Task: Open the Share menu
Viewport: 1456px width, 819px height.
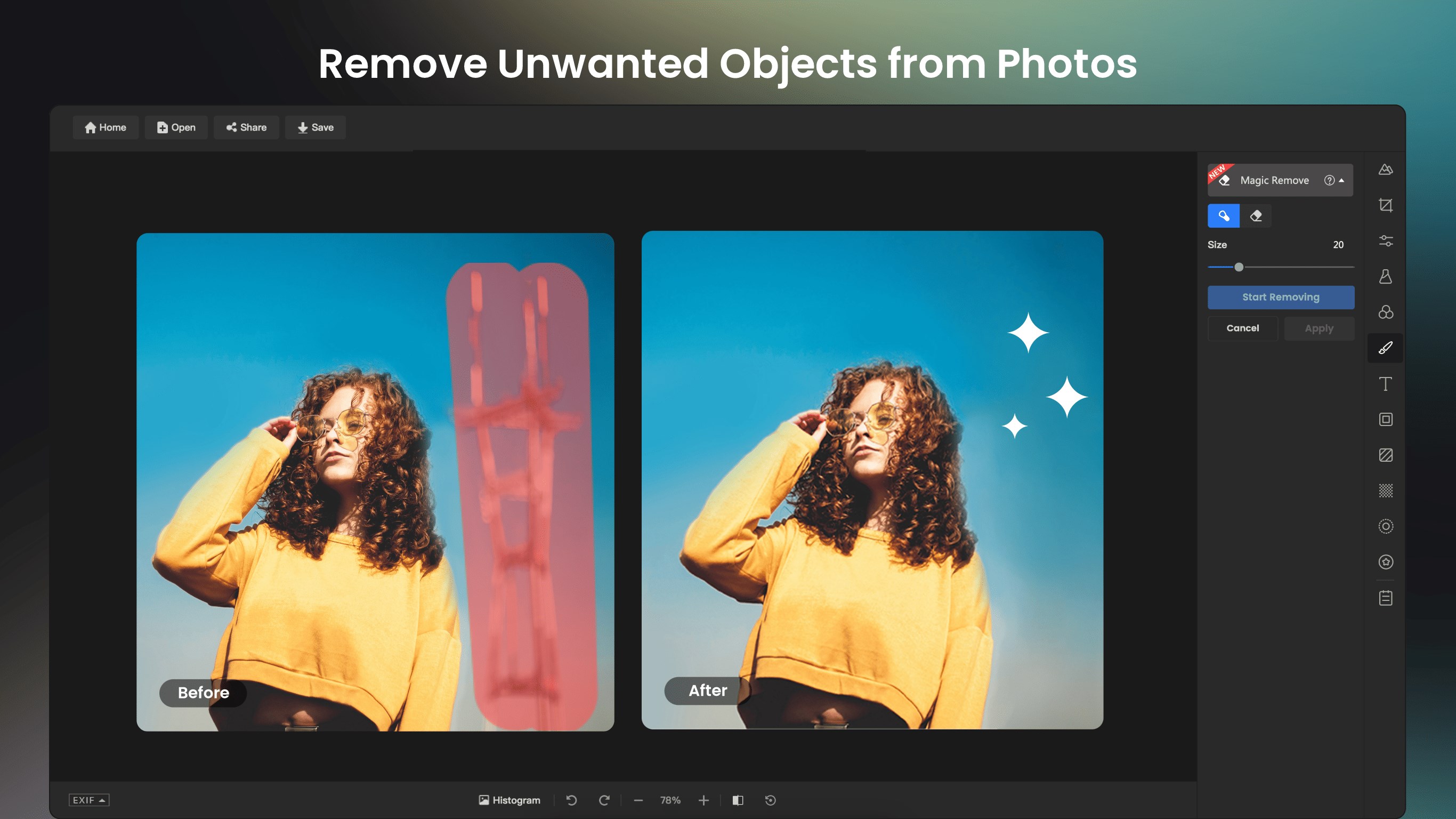Action: click(246, 127)
